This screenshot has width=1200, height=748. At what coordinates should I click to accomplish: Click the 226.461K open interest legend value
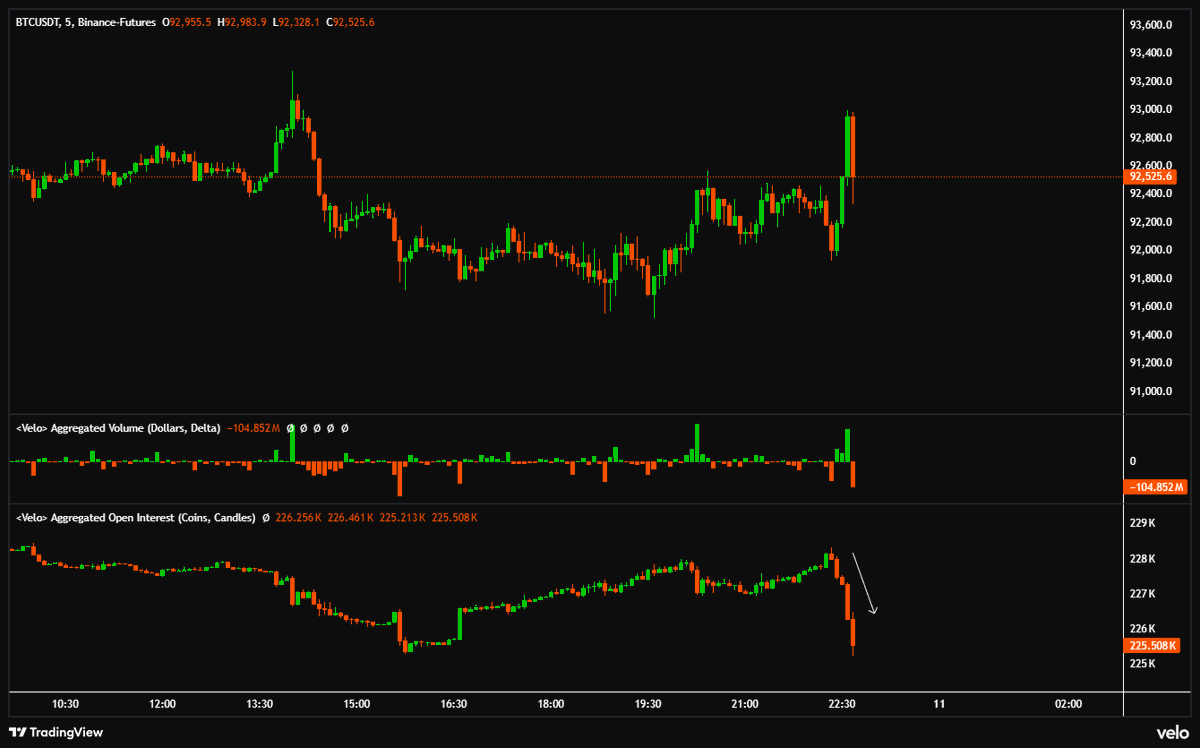pos(351,518)
